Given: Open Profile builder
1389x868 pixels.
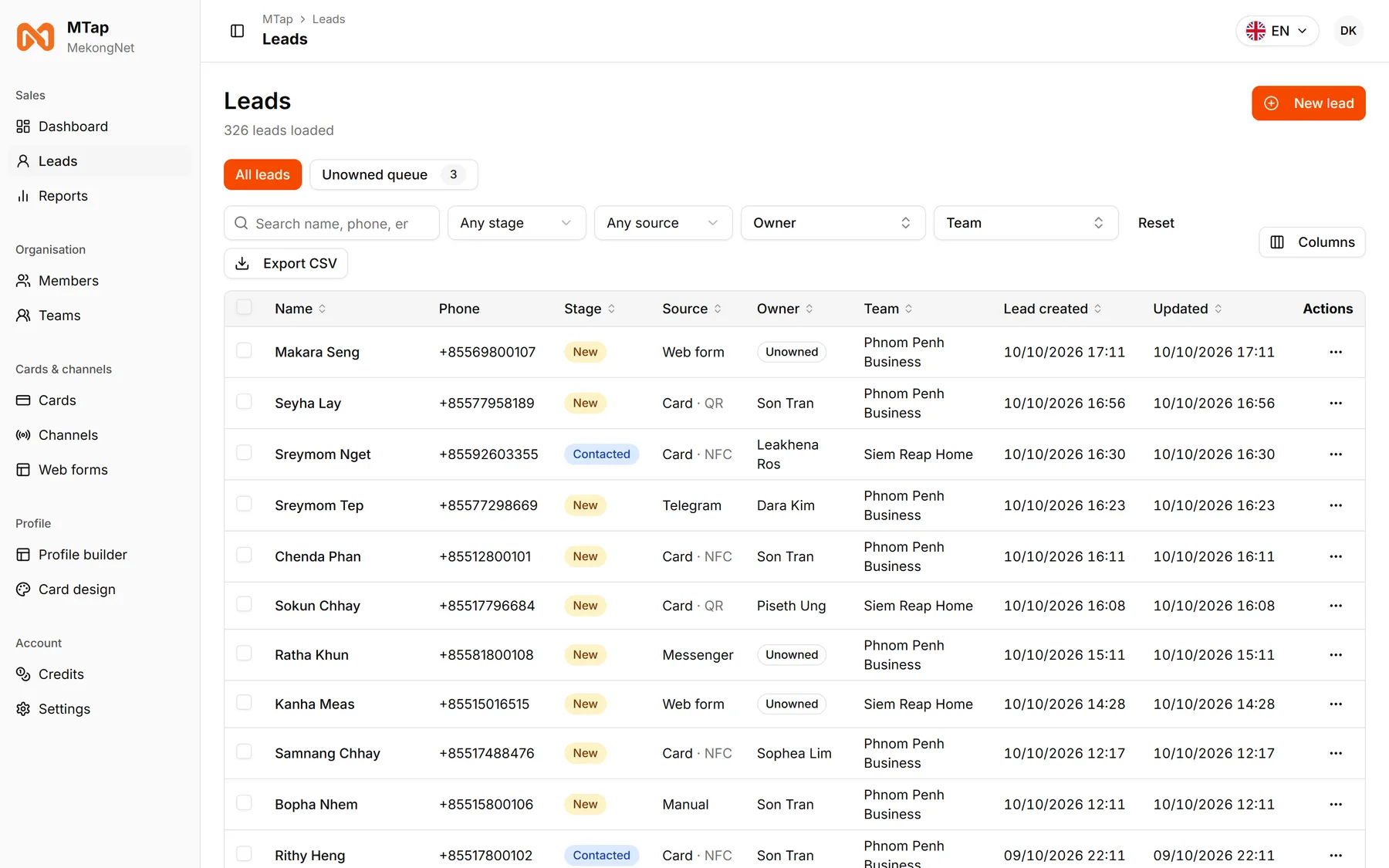Looking at the screenshot, I should click(100, 555).
